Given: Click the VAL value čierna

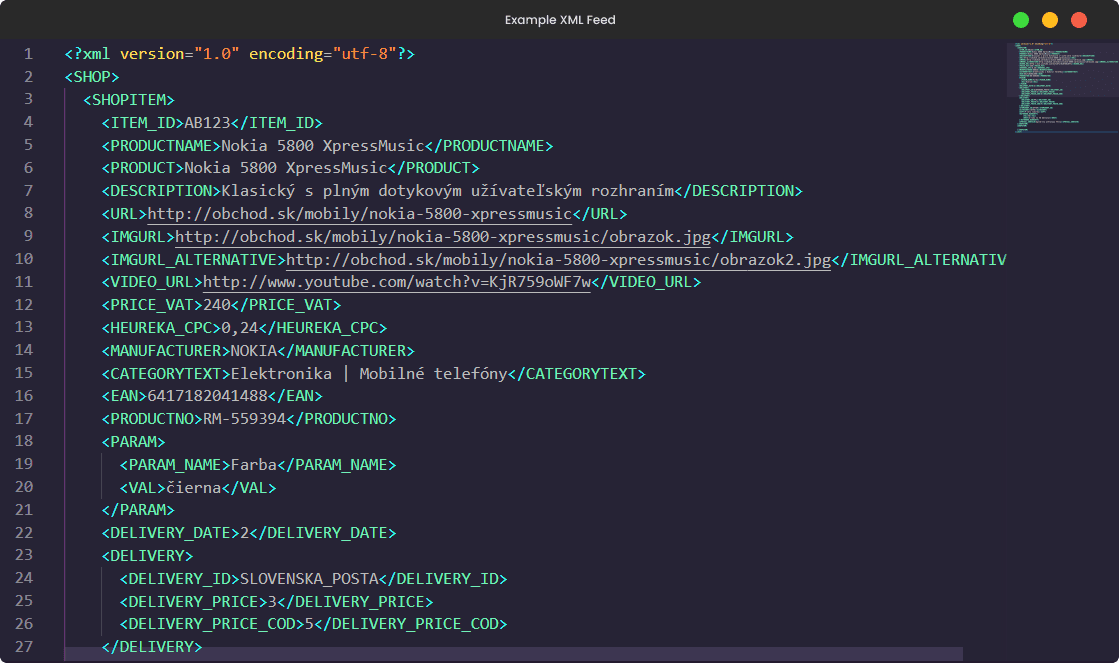Looking at the screenshot, I should click(193, 487).
